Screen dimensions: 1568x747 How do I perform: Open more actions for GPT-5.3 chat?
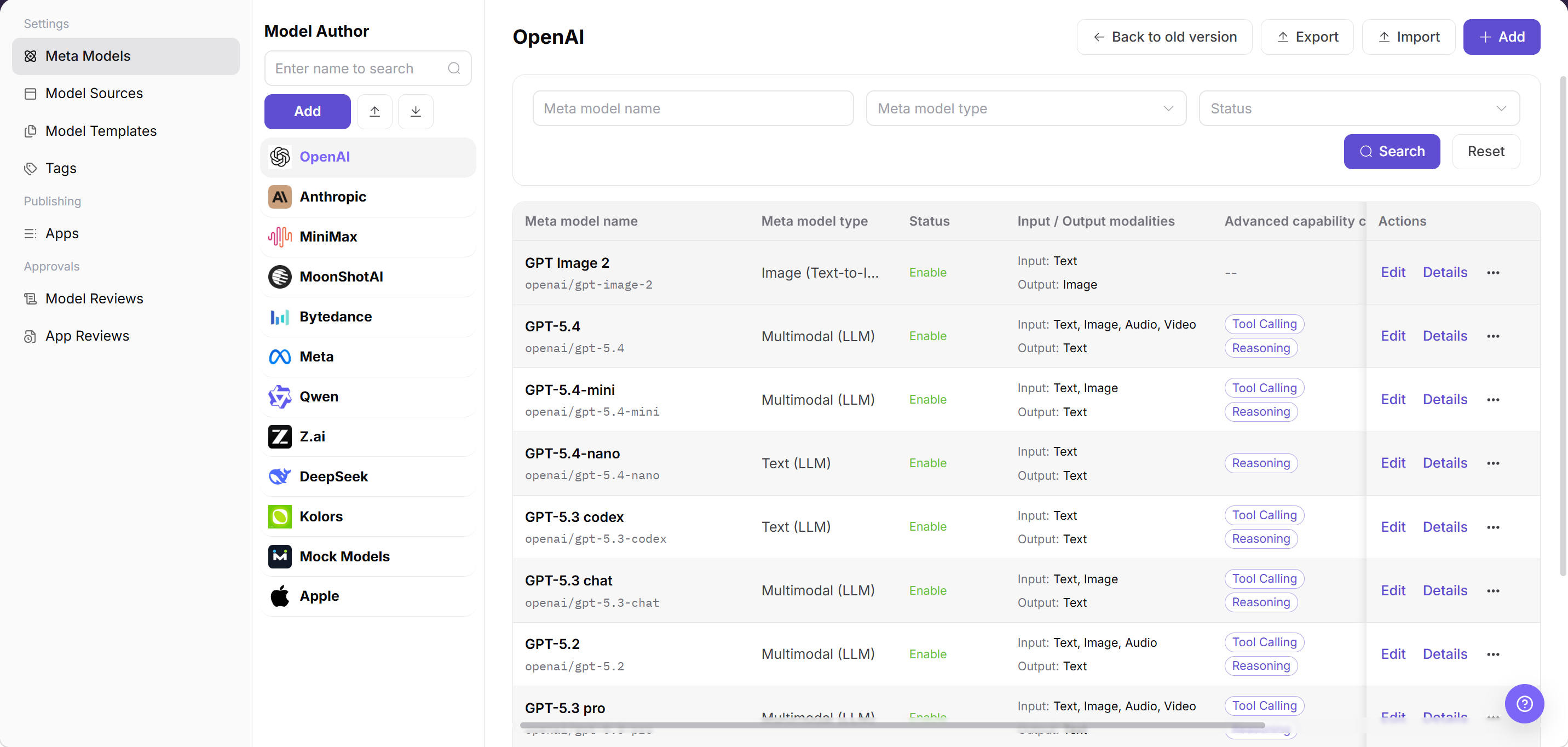coord(1493,590)
